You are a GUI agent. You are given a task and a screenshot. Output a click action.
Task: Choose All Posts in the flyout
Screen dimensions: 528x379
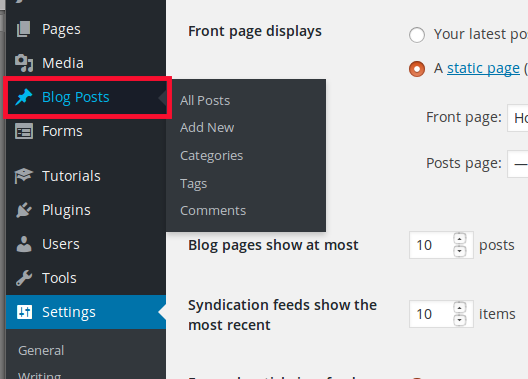click(x=205, y=101)
